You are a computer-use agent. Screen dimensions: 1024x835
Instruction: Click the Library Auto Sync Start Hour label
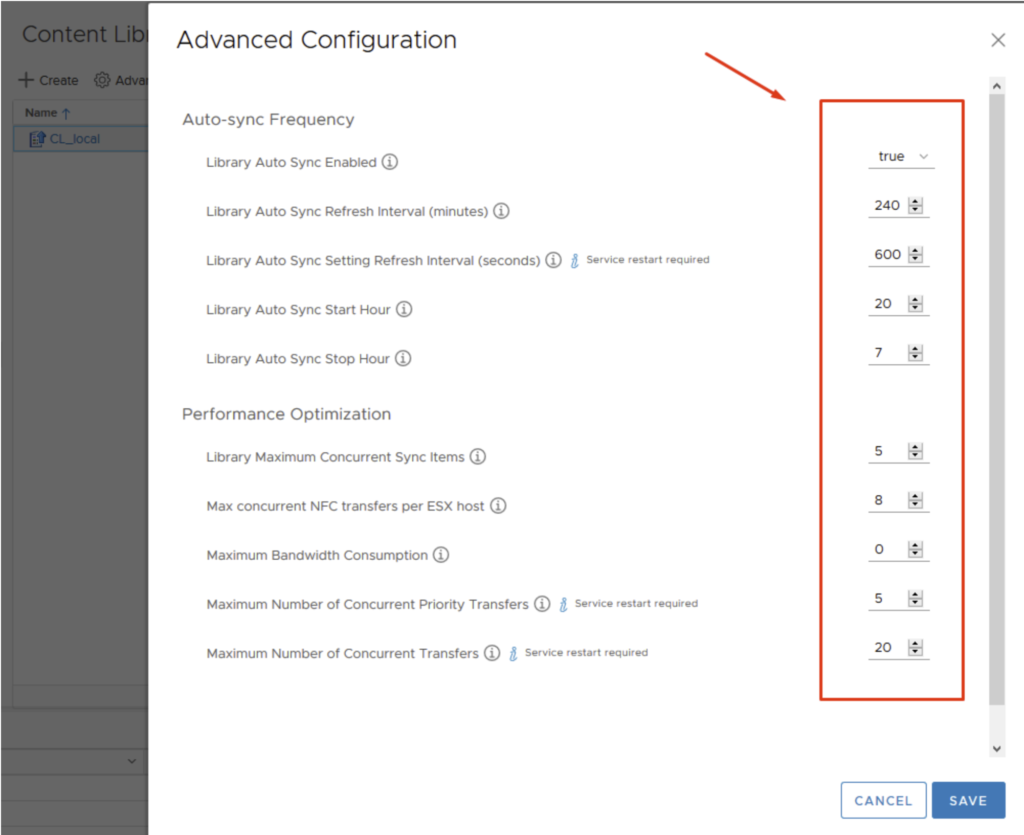pyautogui.click(x=298, y=309)
